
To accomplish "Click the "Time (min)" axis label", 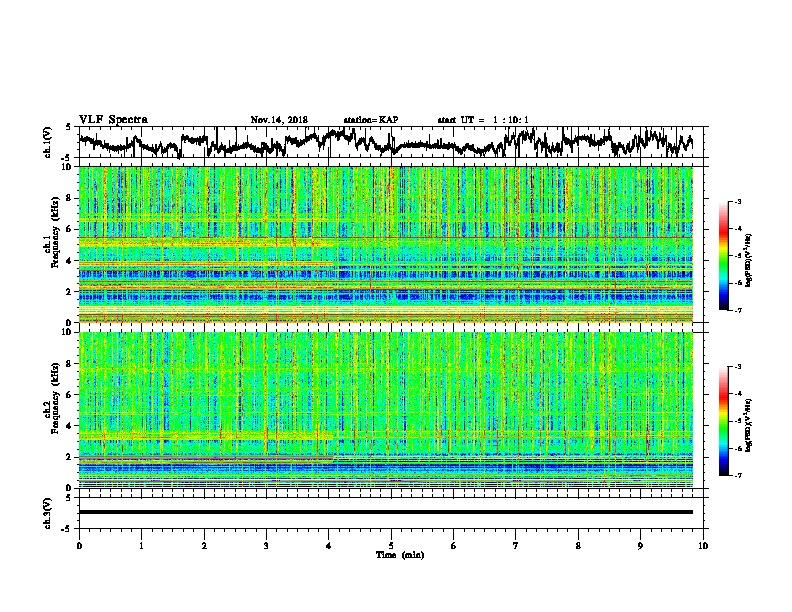I will click(x=400, y=555).
